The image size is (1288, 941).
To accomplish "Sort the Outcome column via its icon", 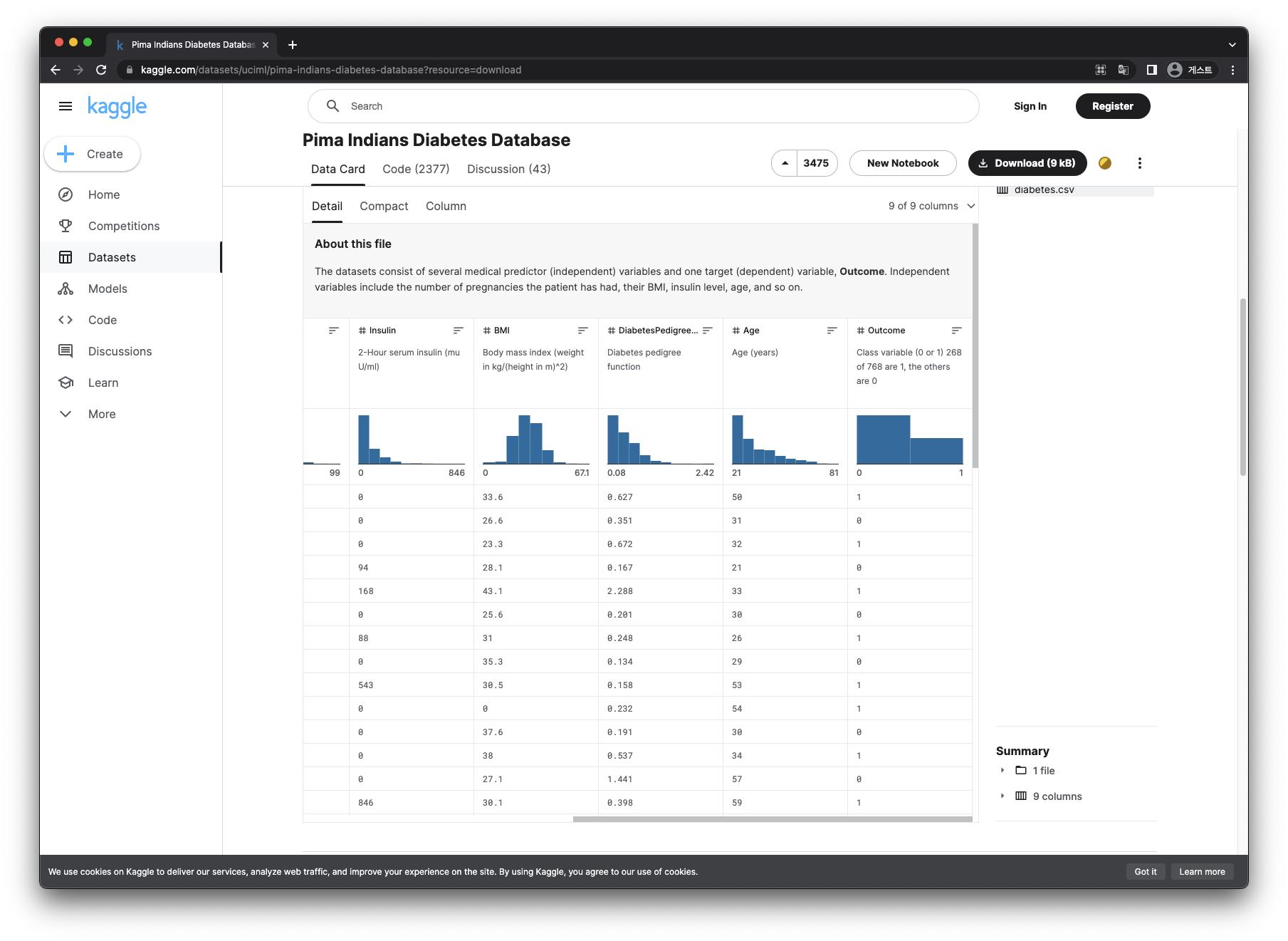I will tap(956, 331).
